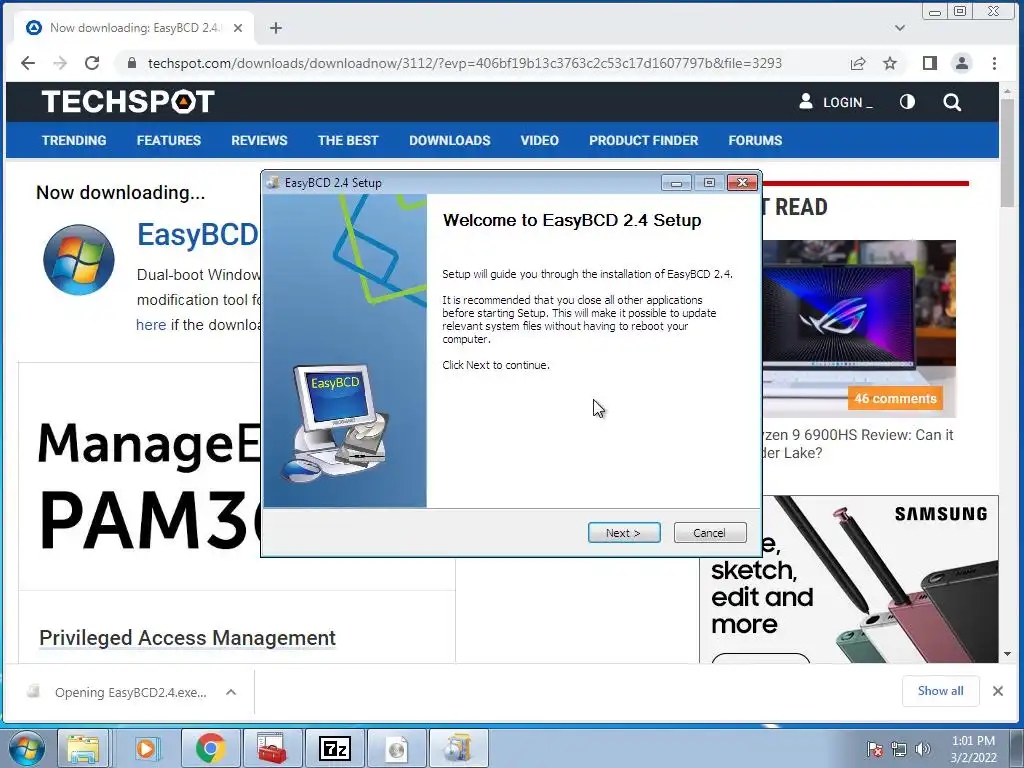1024x768 pixels.
Task: Bookmark this page with star icon
Action: pos(889,63)
